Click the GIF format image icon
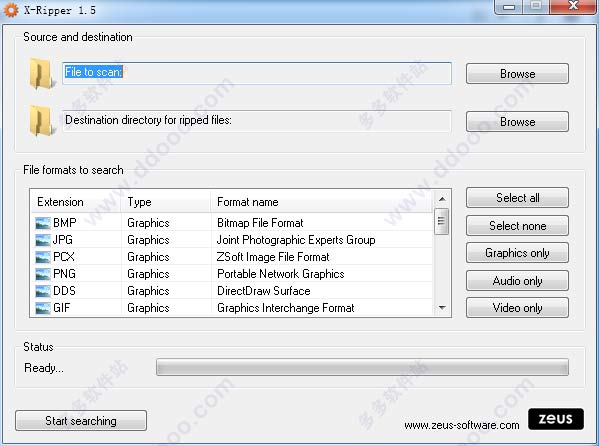This screenshot has width=599, height=446. tap(42, 308)
